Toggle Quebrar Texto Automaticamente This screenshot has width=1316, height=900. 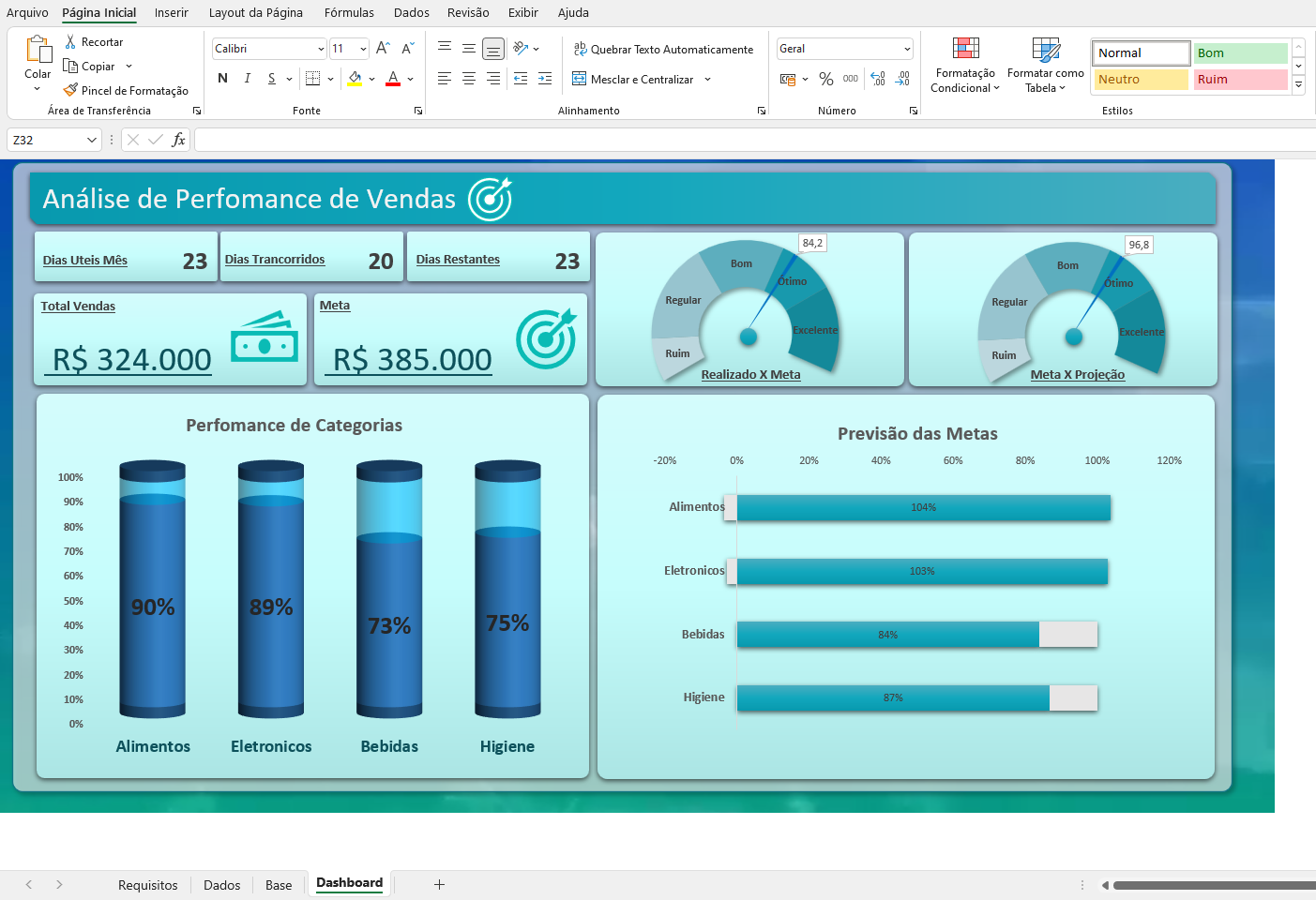click(x=663, y=50)
